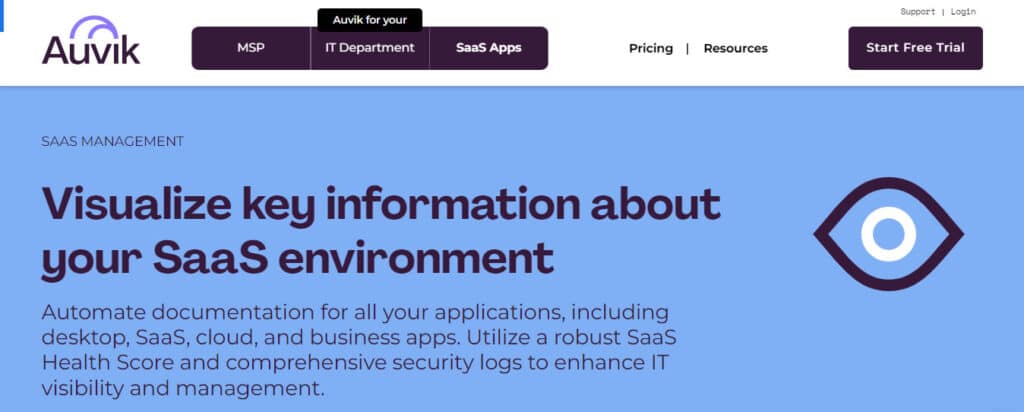Viewport: 1024px width, 412px height.
Task: Click the blue bar in the top-left corner
Action: tap(3, 14)
